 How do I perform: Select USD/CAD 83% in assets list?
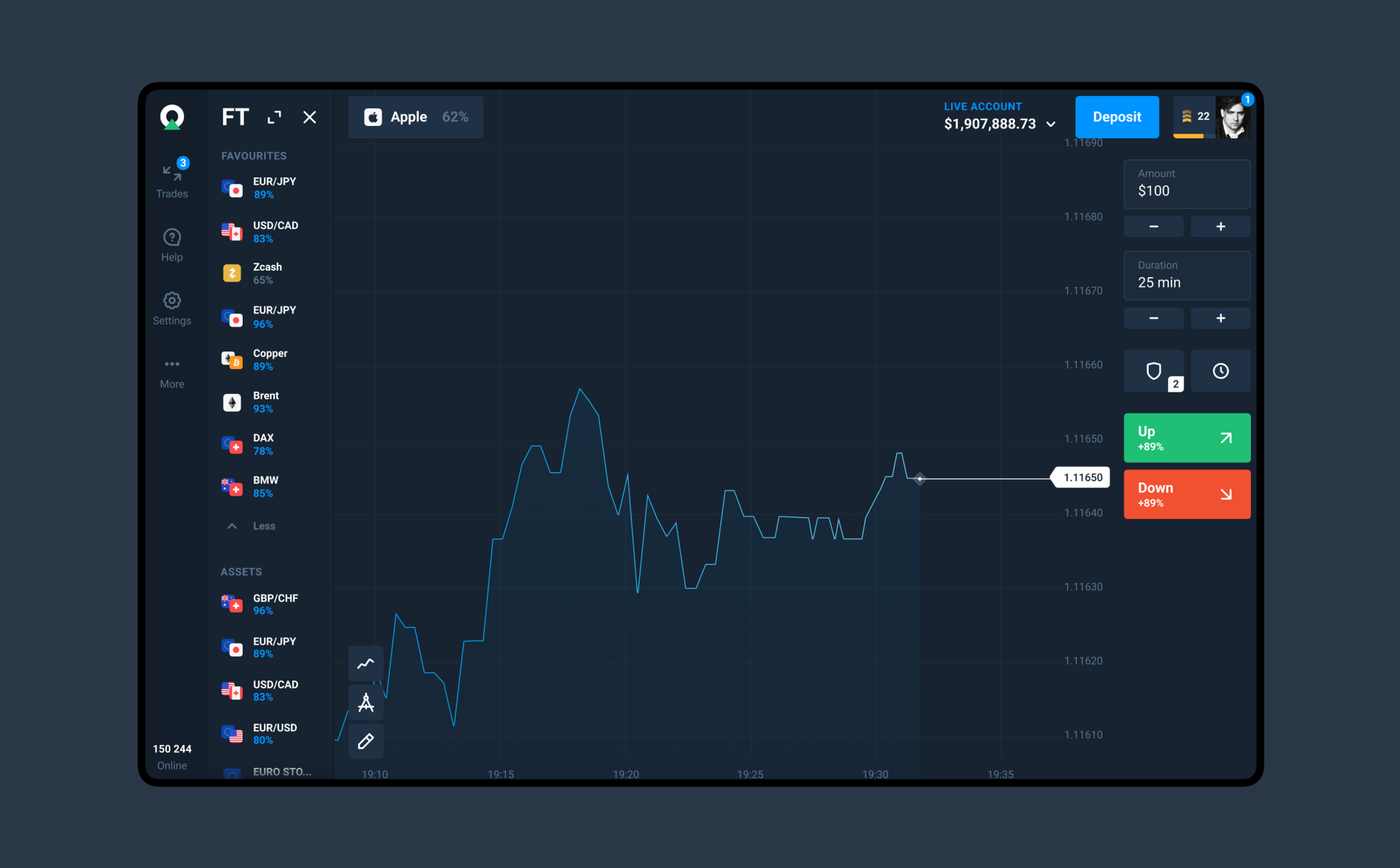(x=260, y=690)
